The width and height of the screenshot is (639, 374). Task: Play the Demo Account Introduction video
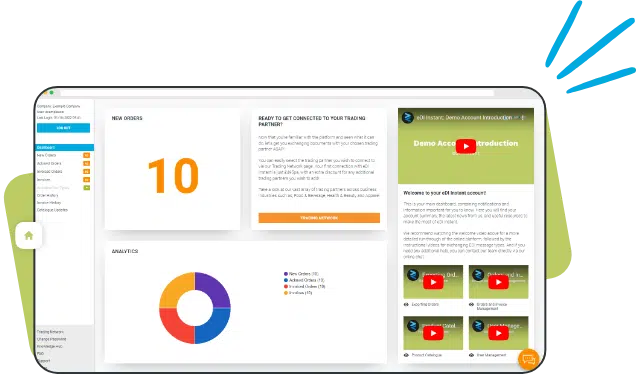tap(466, 146)
